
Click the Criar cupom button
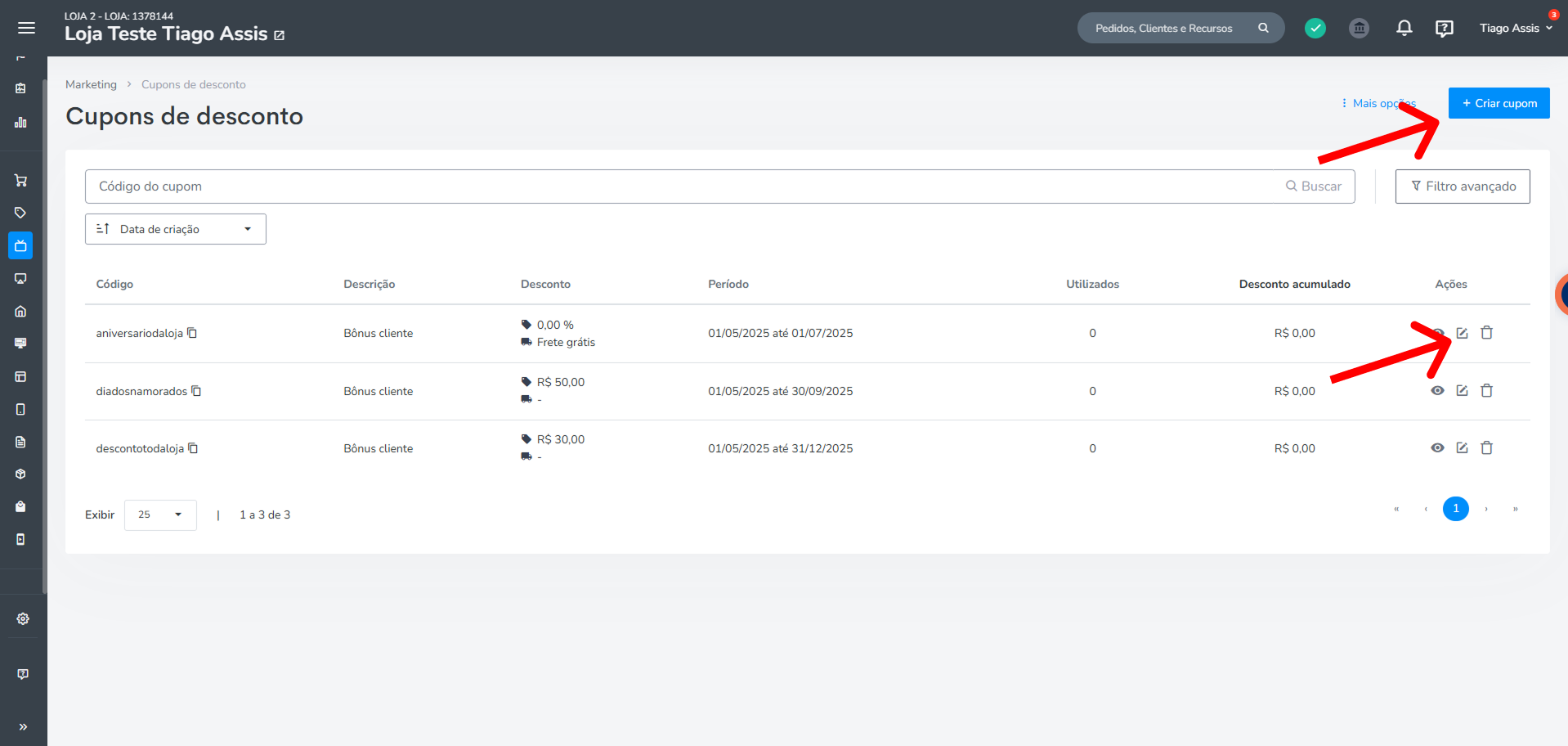1499,103
